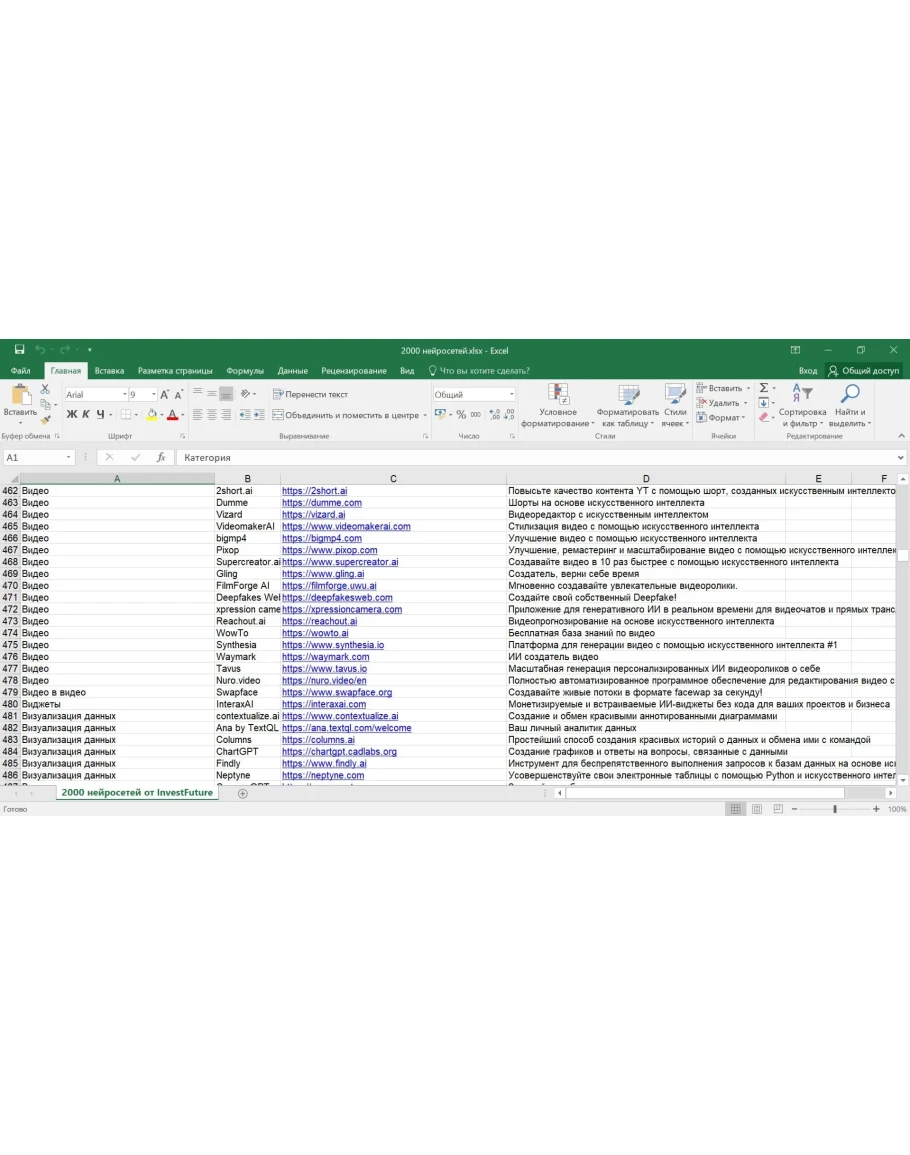This screenshot has width=910, height=1155.
Task: Click the Insert Function fx icon
Action: [x=161, y=457]
